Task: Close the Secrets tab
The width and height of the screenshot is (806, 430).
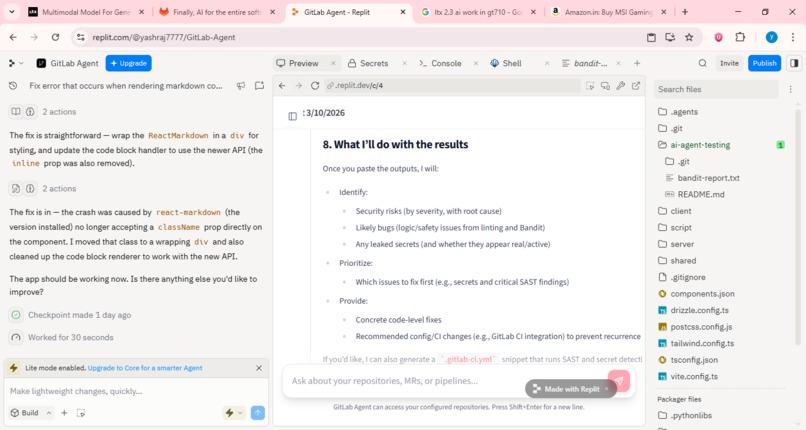Action: click(x=405, y=63)
